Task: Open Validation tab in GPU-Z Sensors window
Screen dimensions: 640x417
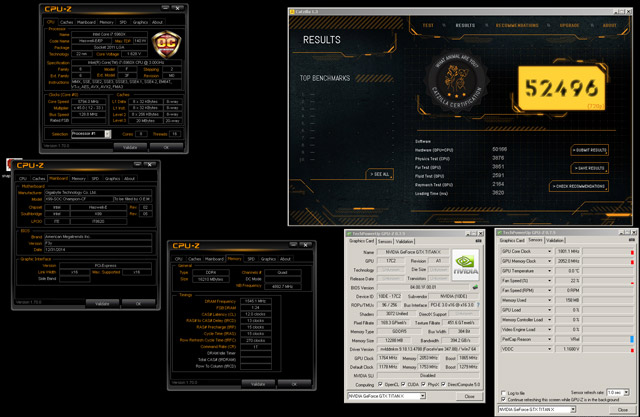Action: 554,241
